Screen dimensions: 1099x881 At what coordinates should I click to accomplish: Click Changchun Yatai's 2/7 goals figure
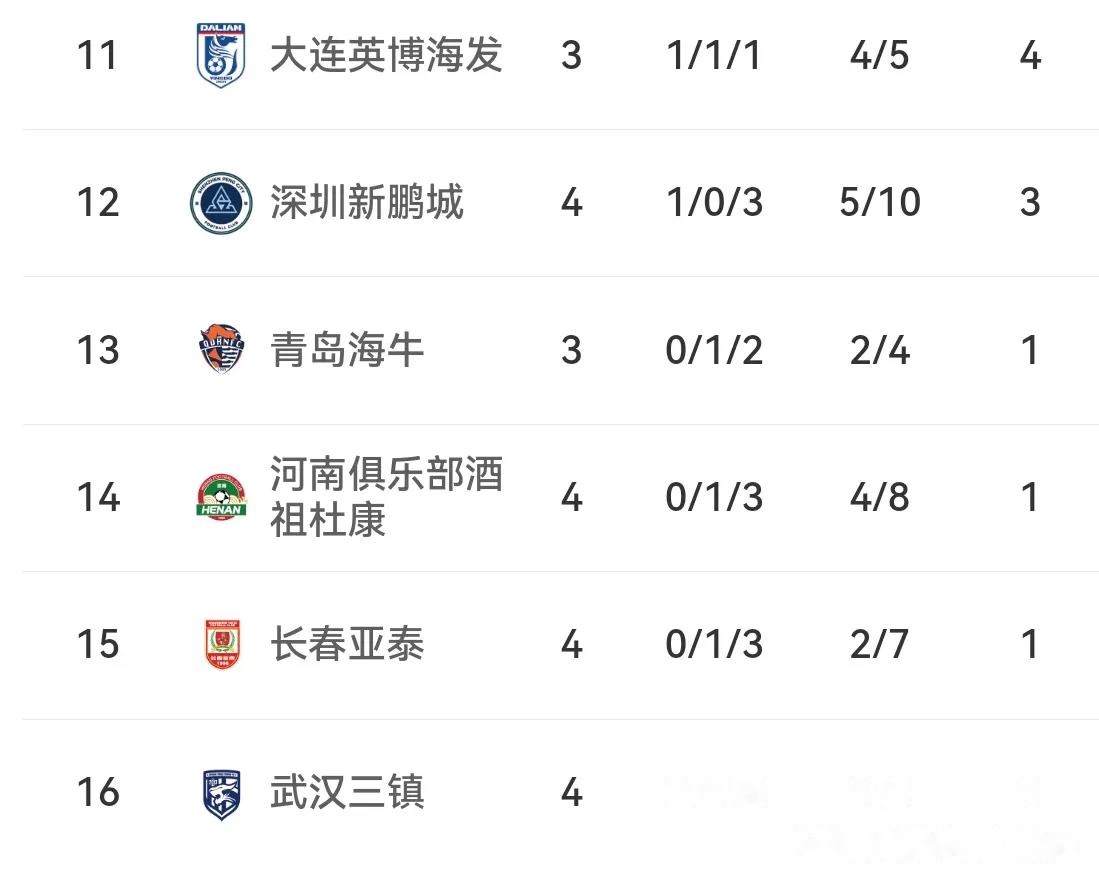(x=880, y=645)
